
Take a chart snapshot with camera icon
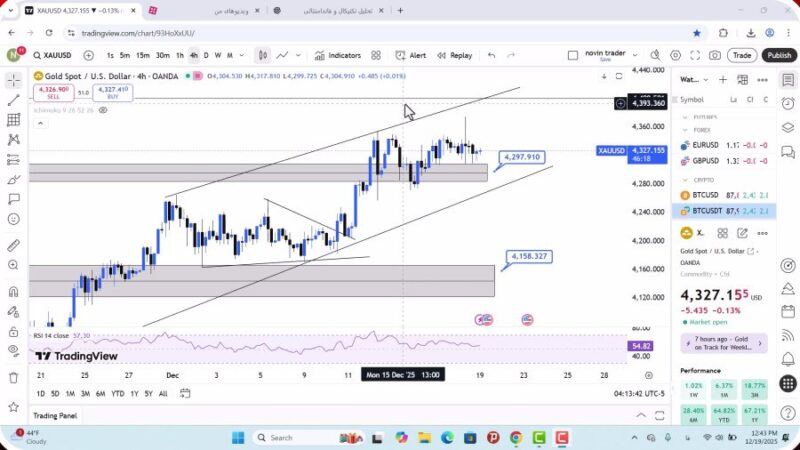pos(715,55)
